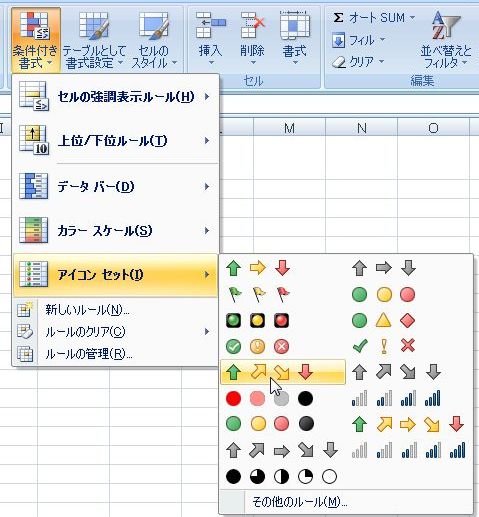The height and width of the screenshot is (517, 479).
Task: Expand the セルのスタイル dropdown arrow
Action: [x=174, y=63]
